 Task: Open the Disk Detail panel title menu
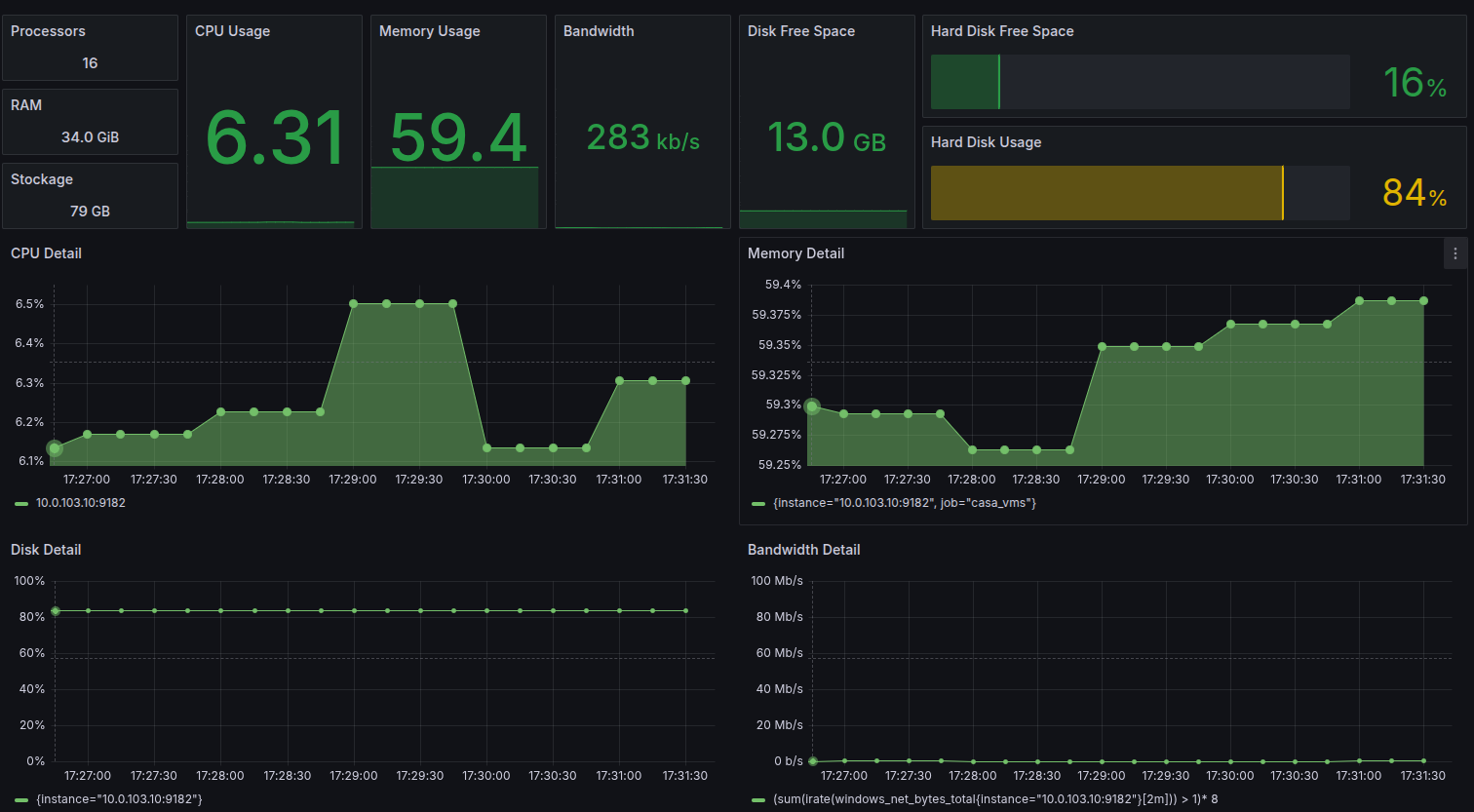(46, 550)
